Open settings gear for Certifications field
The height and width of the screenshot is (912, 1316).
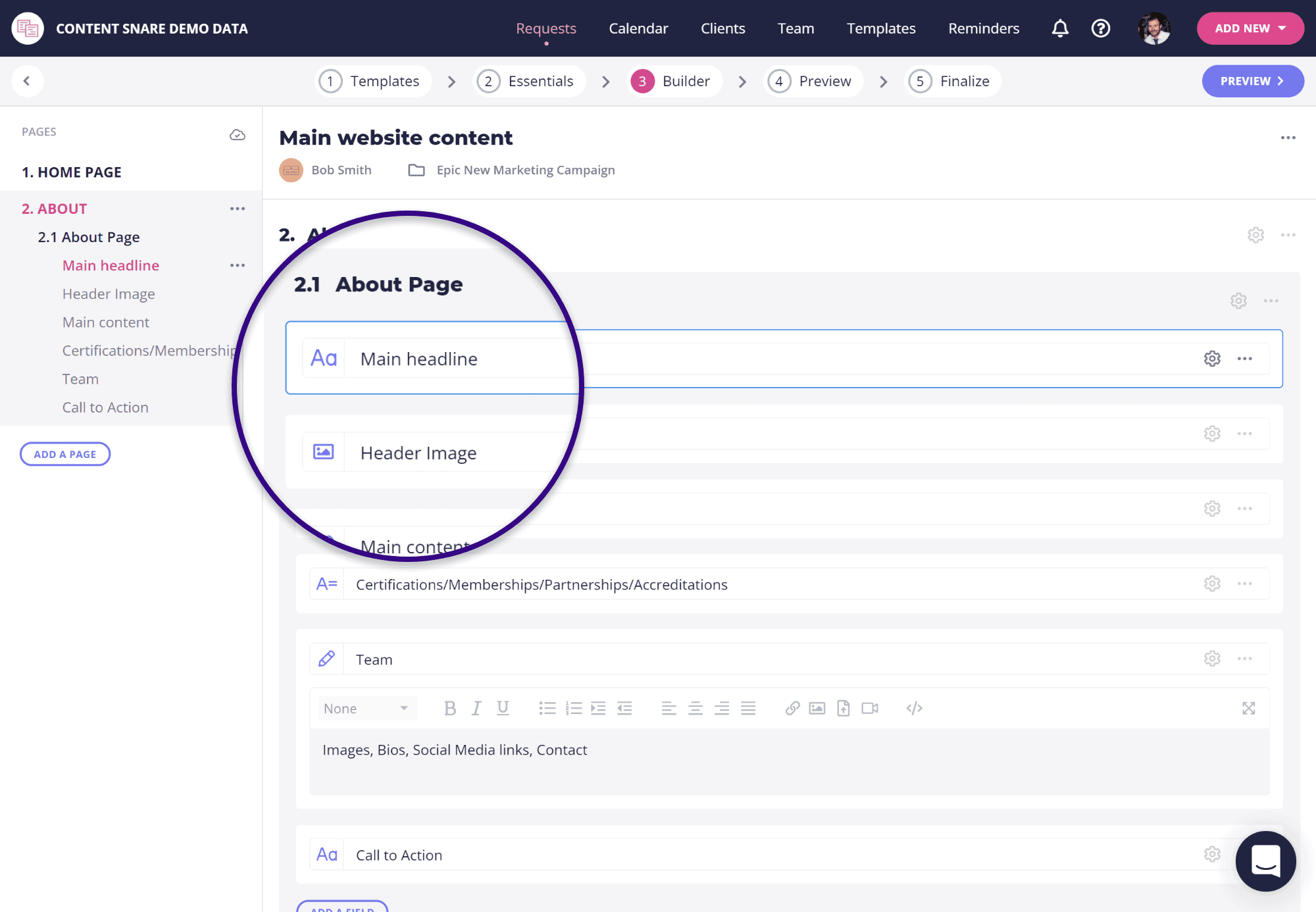tap(1212, 584)
